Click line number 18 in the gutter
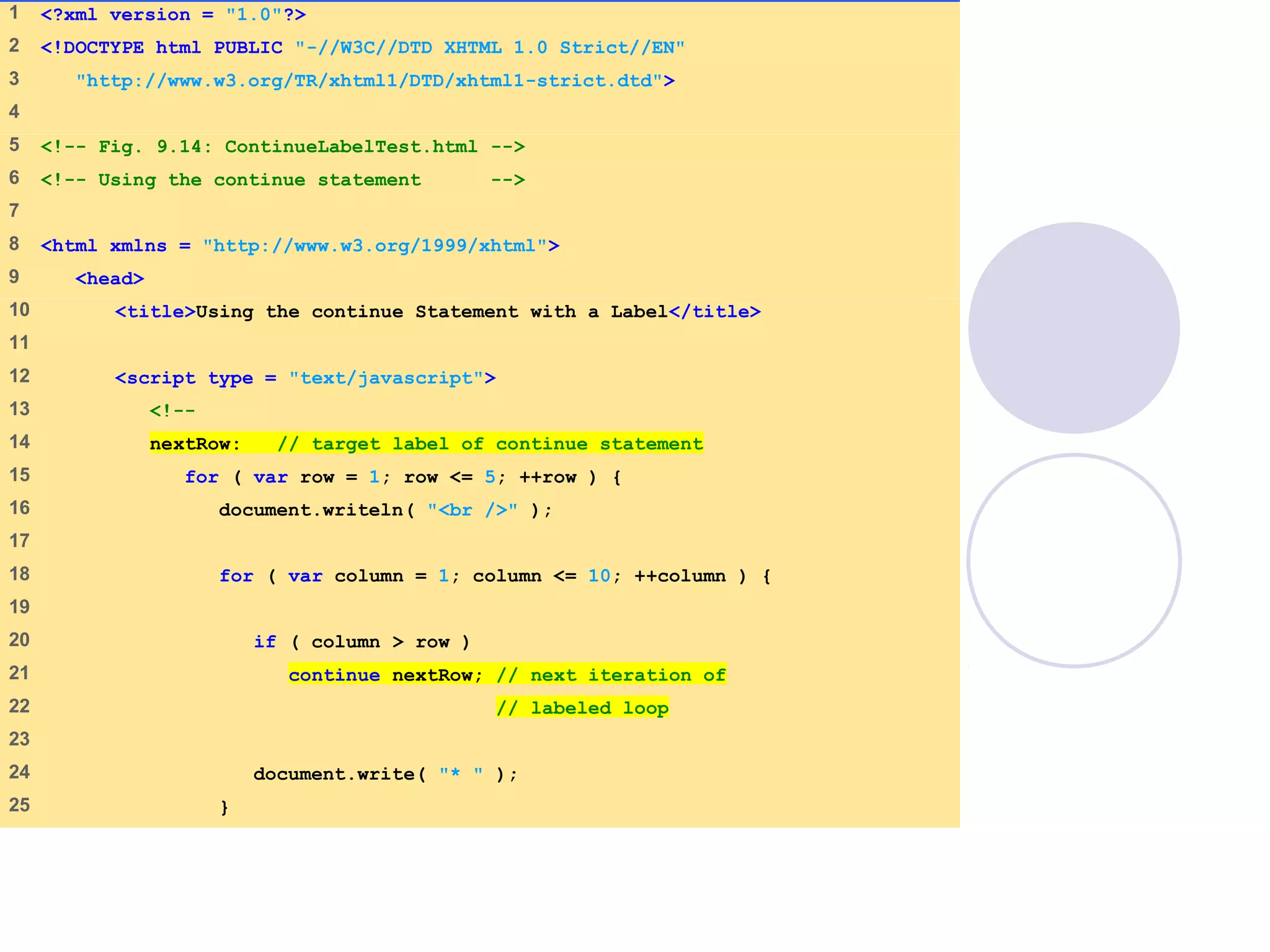The height and width of the screenshot is (952, 1270). [x=19, y=574]
